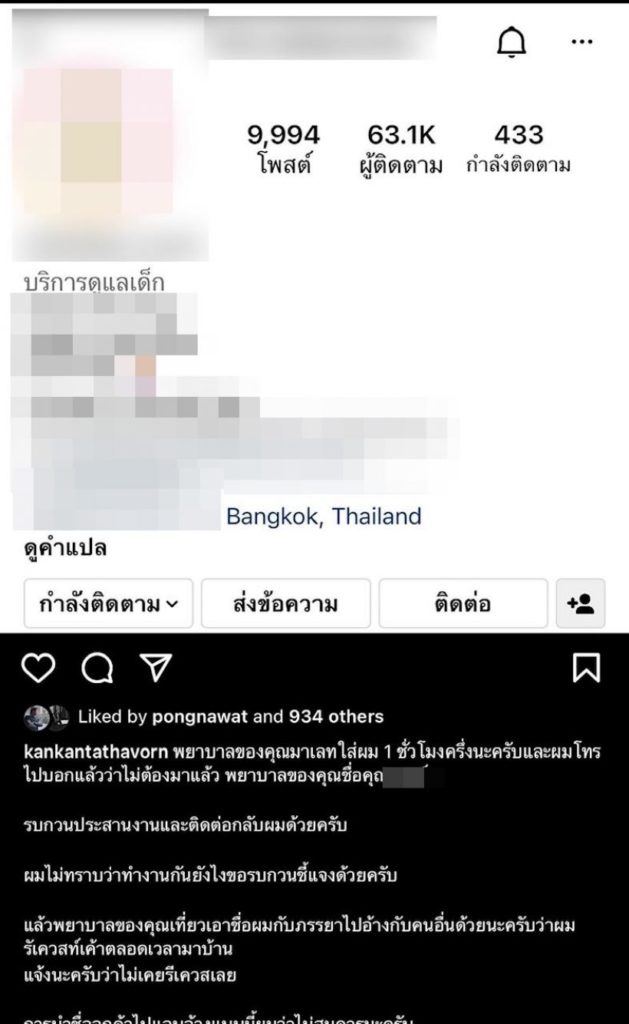Save the post with the bookmark icon

(586, 668)
